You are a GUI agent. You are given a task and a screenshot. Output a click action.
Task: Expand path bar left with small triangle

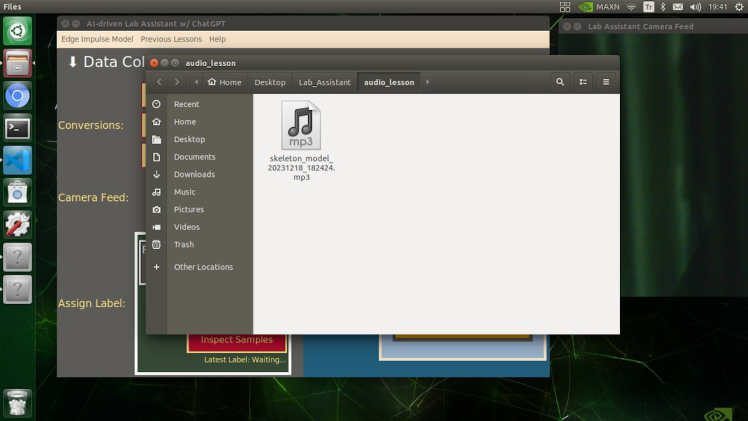(x=196, y=82)
